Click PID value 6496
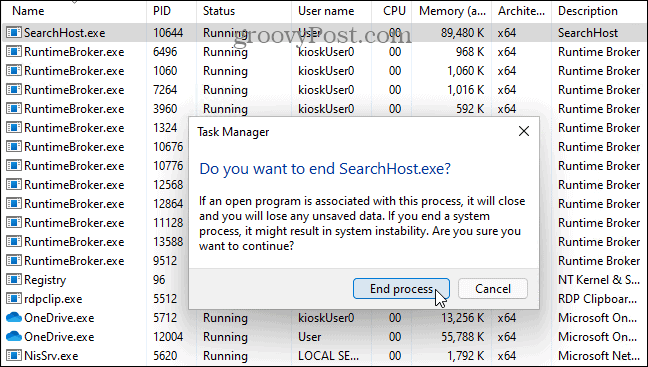The height and width of the screenshot is (367, 648). (x=165, y=52)
